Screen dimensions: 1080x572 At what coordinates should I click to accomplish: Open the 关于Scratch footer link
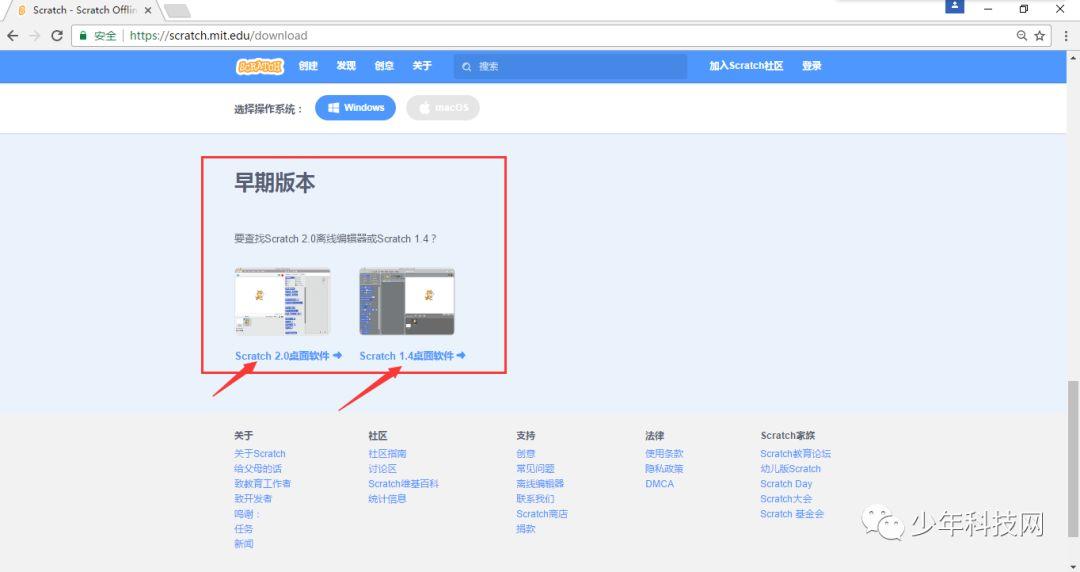point(260,454)
